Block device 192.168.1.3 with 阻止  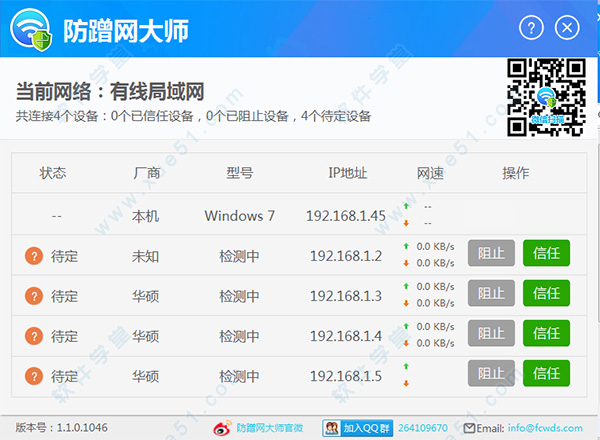(x=491, y=293)
